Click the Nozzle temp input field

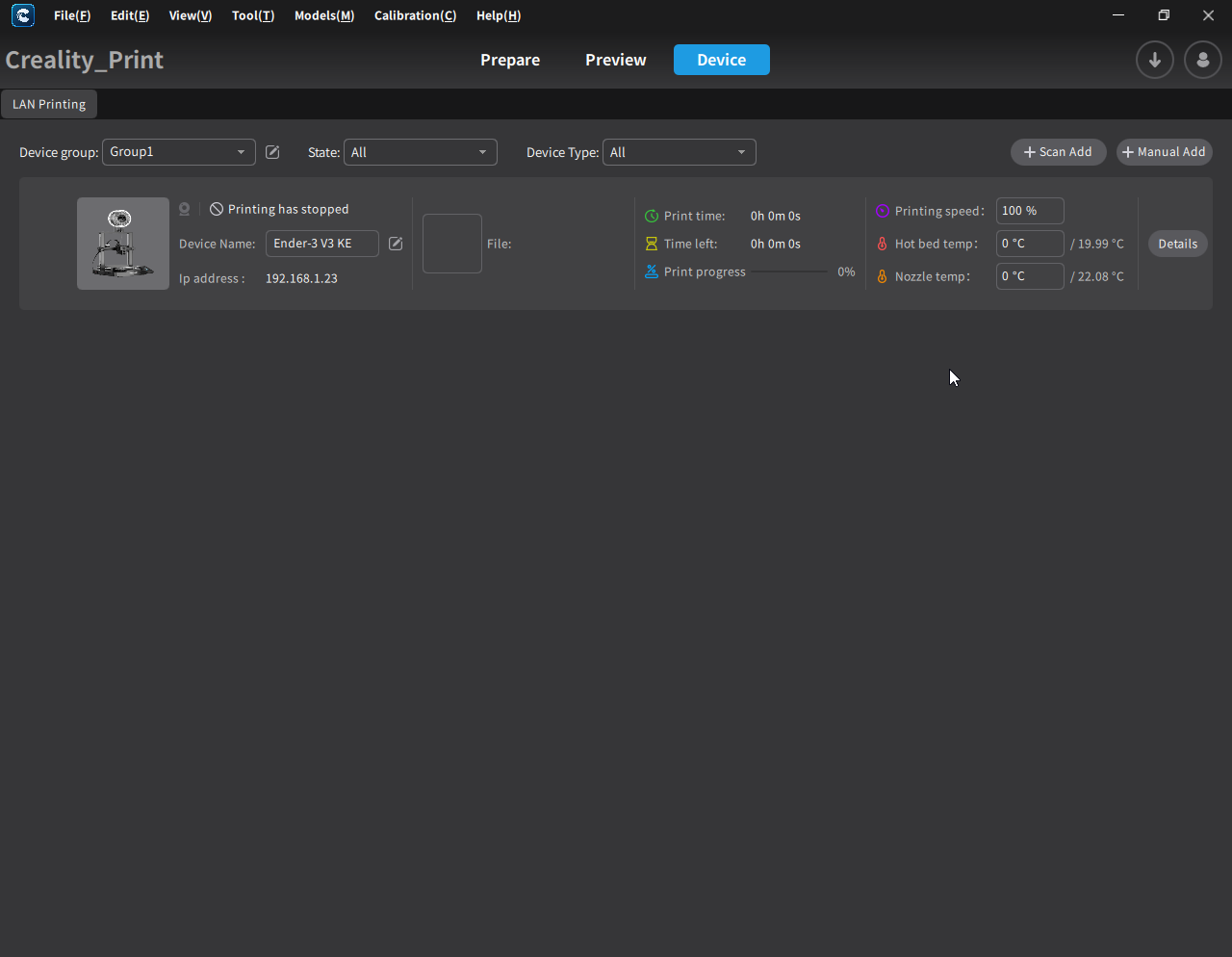click(x=1030, y=276)
